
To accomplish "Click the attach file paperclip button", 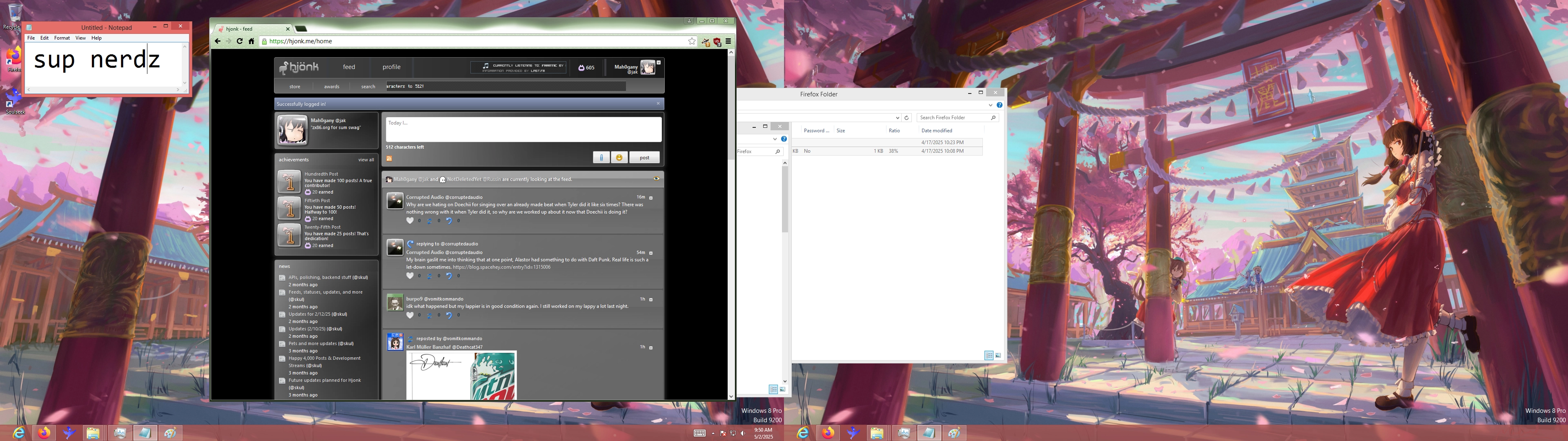I will (x=601, y=157).
